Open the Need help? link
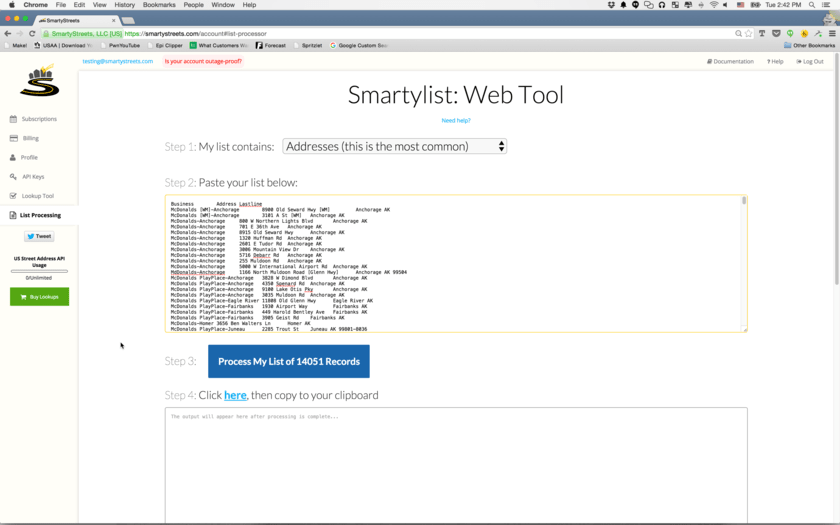This screenshot has height=525, width=840. [456, 121]
